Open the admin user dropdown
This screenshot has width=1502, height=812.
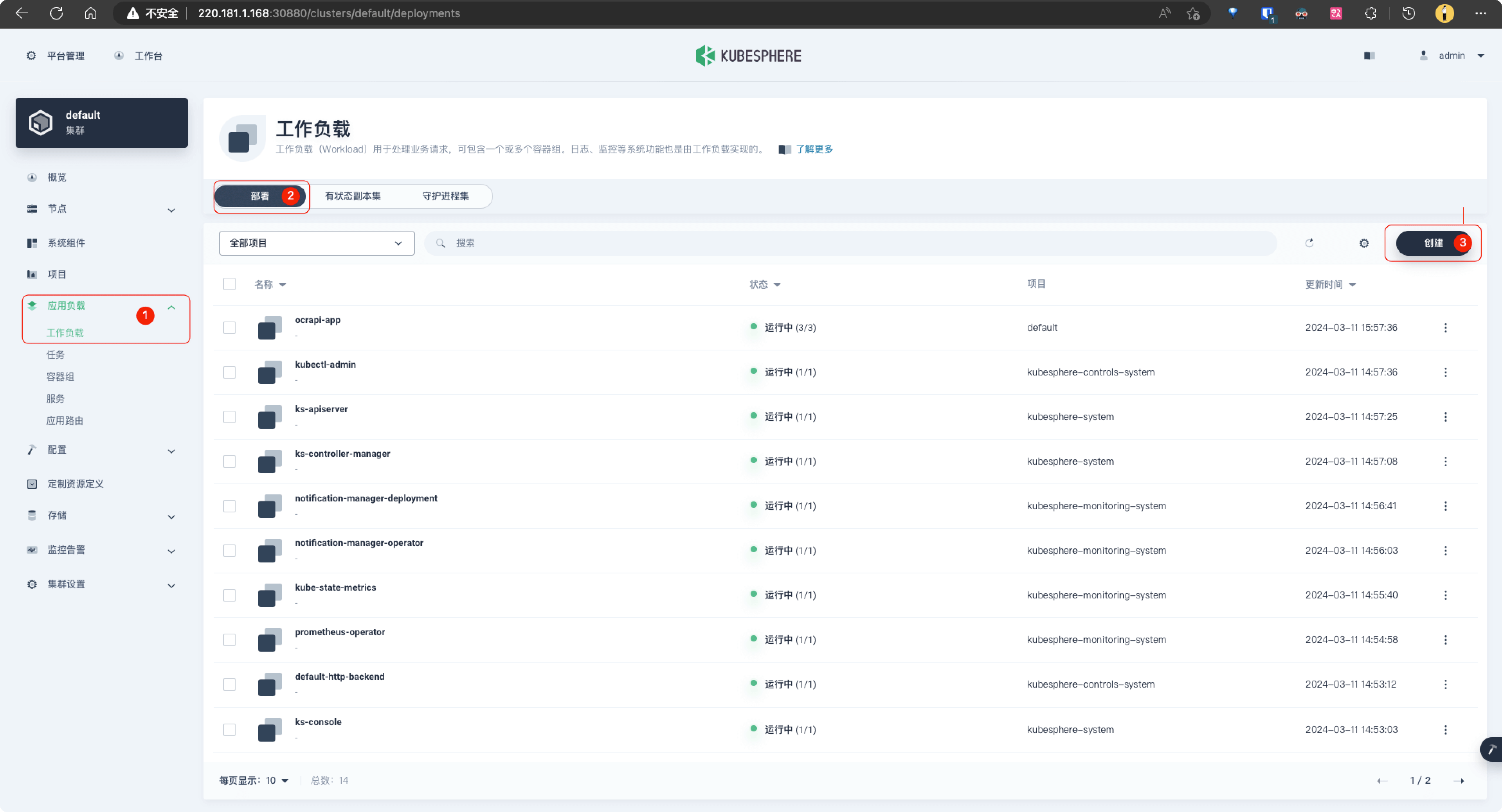tap(1452, 56)
